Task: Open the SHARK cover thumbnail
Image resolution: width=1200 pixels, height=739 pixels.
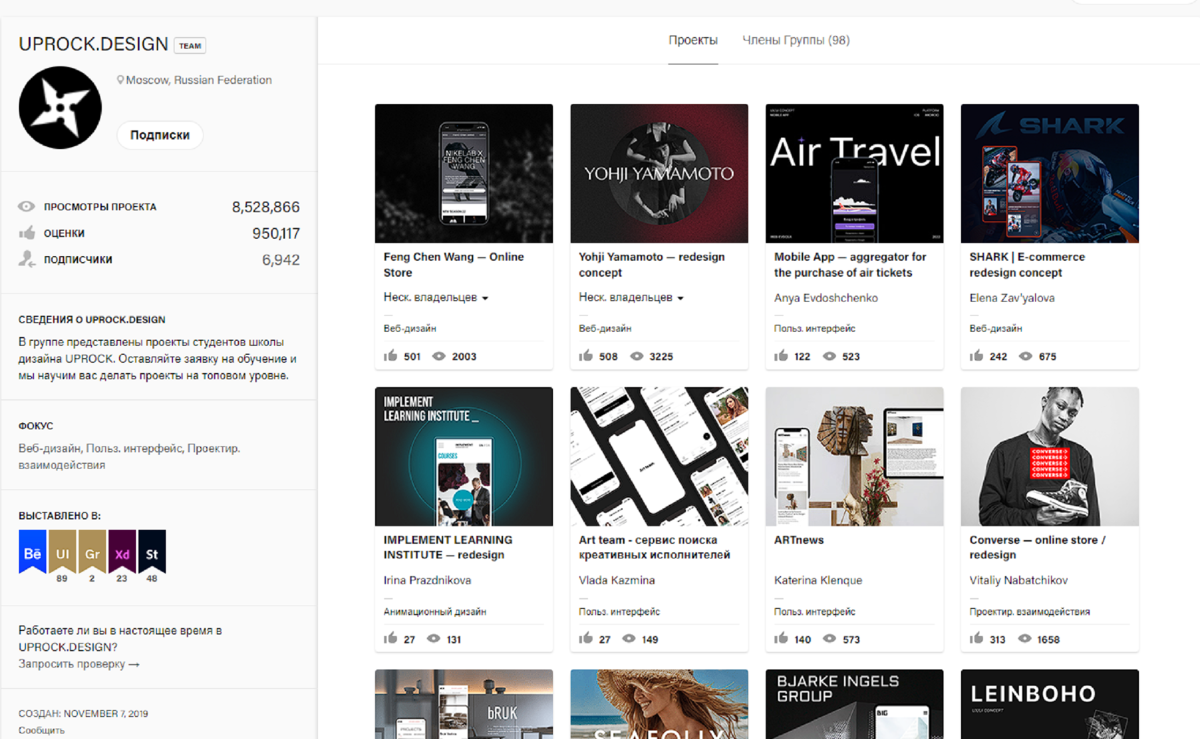Action: (x=1050, y=173)
